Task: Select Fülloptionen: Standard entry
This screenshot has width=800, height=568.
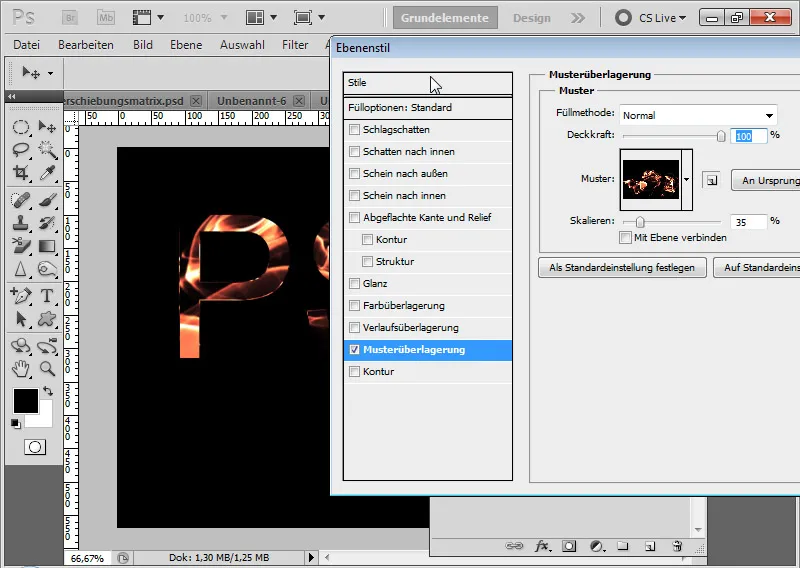Action: click(428, 108)
